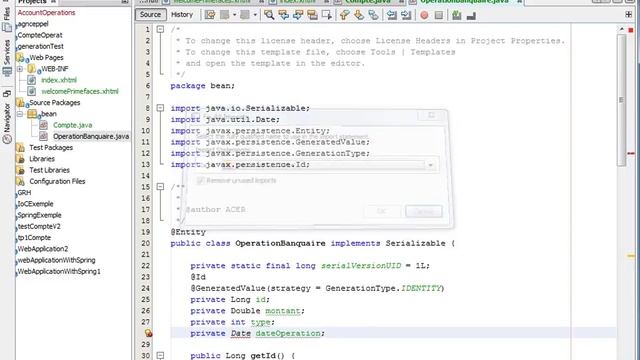Select WebApplicationWithSpring1 project
This screenshot has width=640, height=360.
[x=59, y=271]
